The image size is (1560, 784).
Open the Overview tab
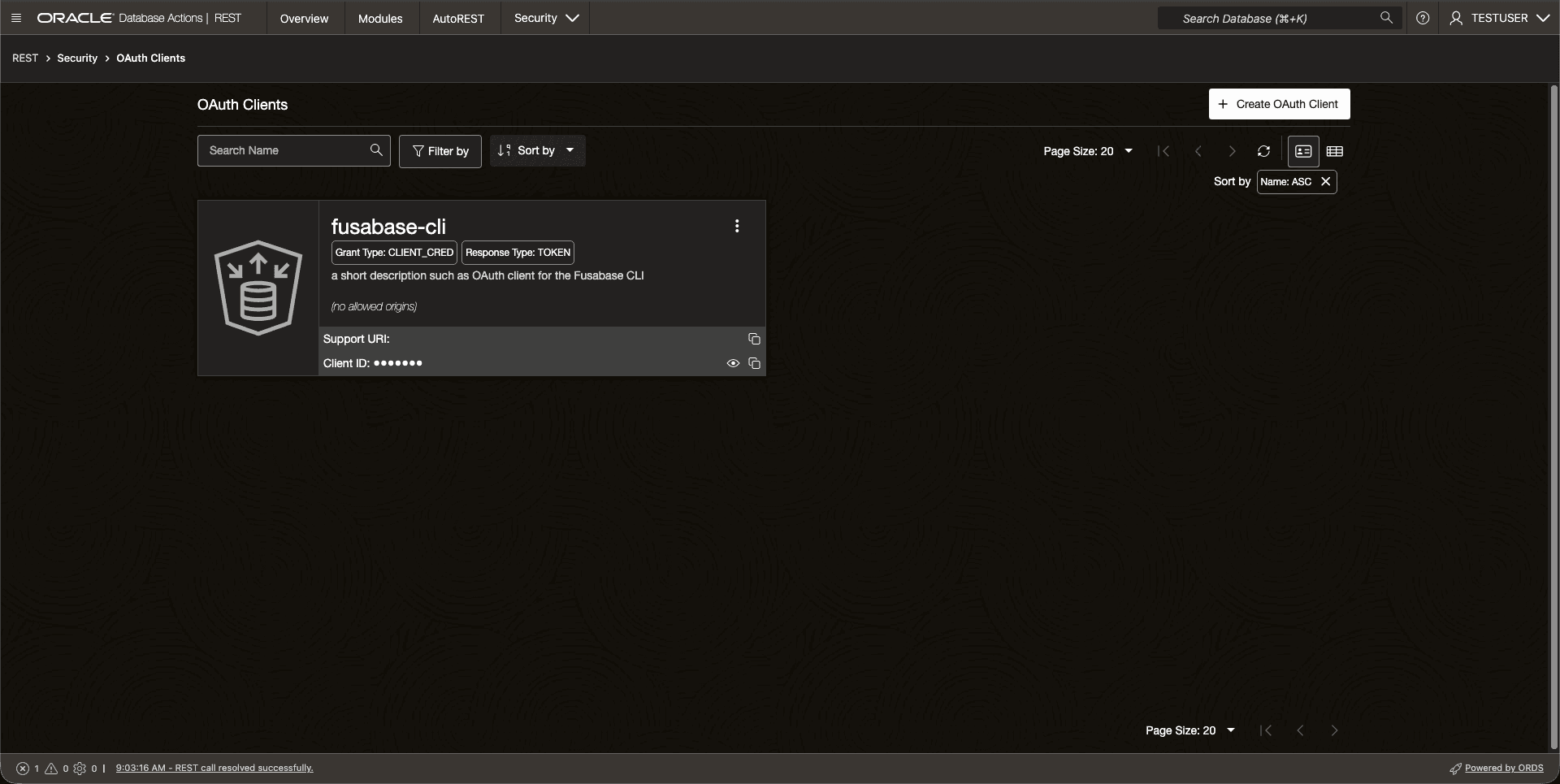(304, 18)
